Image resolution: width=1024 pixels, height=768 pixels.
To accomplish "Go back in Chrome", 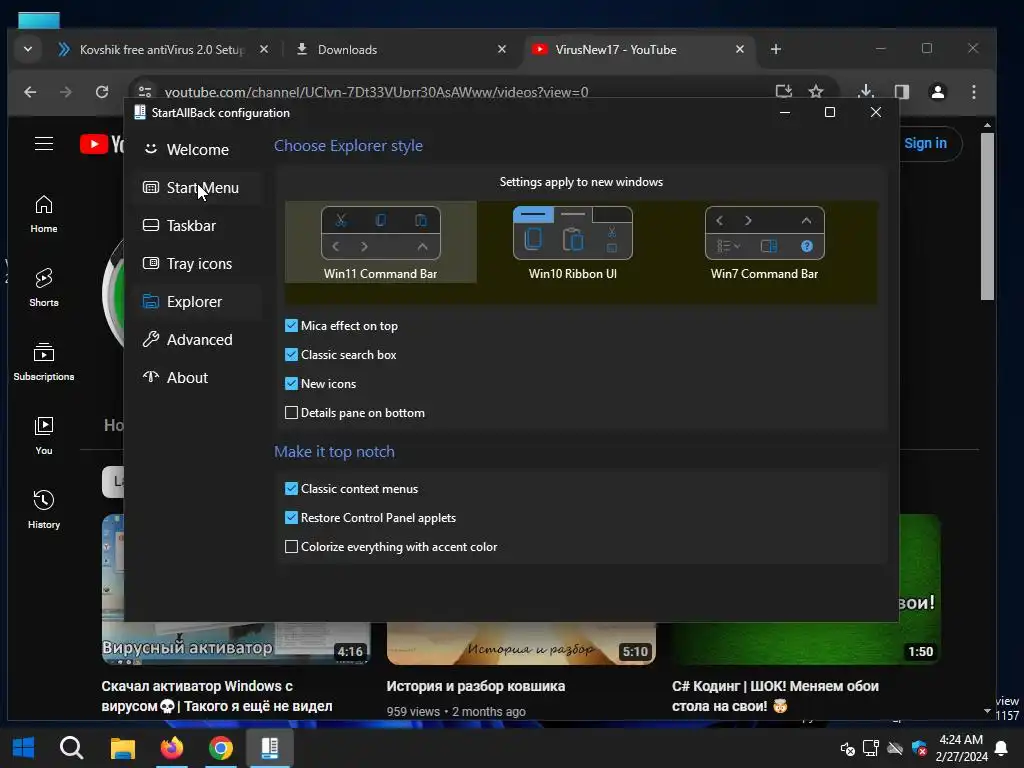I will click(x=30, y=92).
